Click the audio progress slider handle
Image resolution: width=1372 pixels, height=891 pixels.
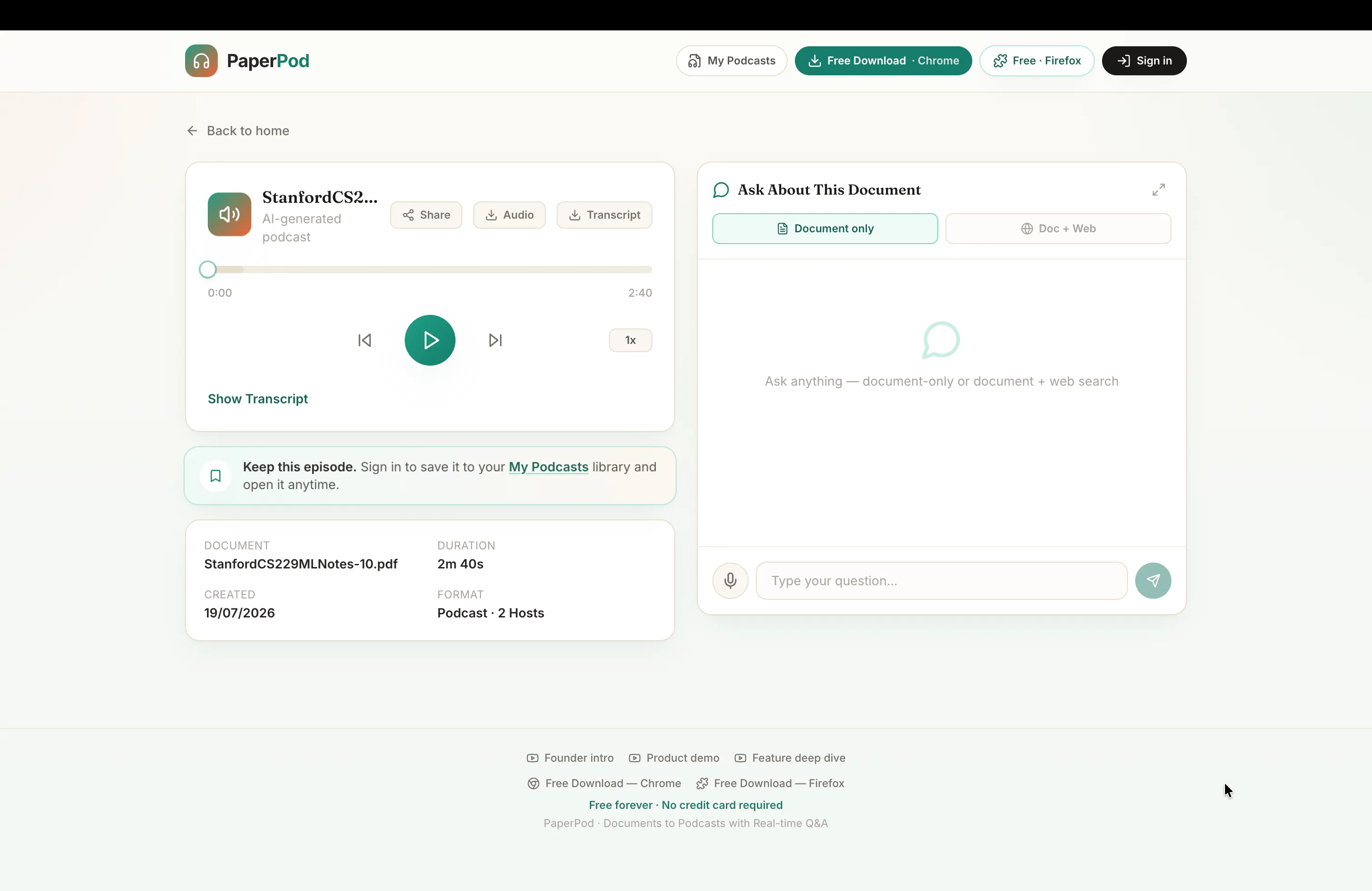(207, 269)
